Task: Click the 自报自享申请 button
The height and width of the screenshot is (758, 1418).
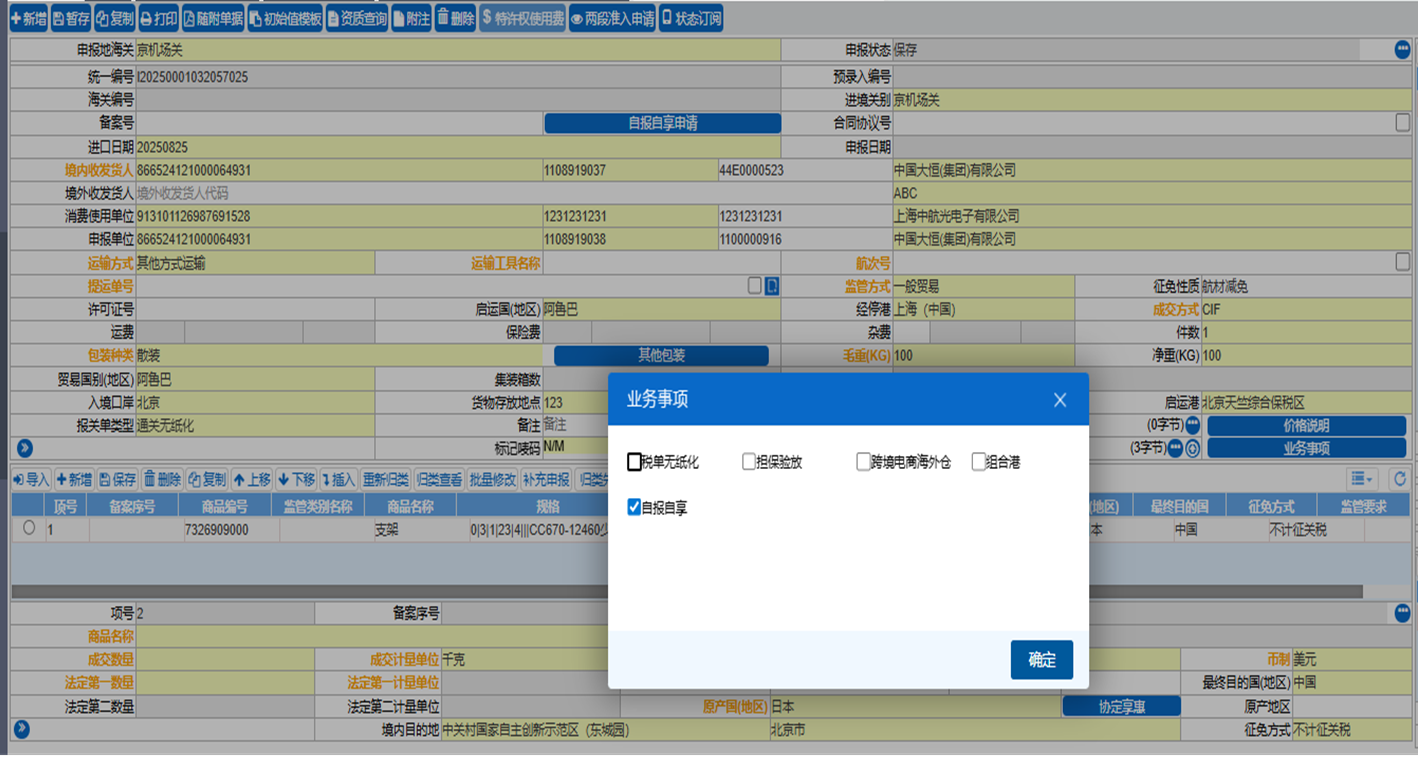Action: (x=662, y=123)
